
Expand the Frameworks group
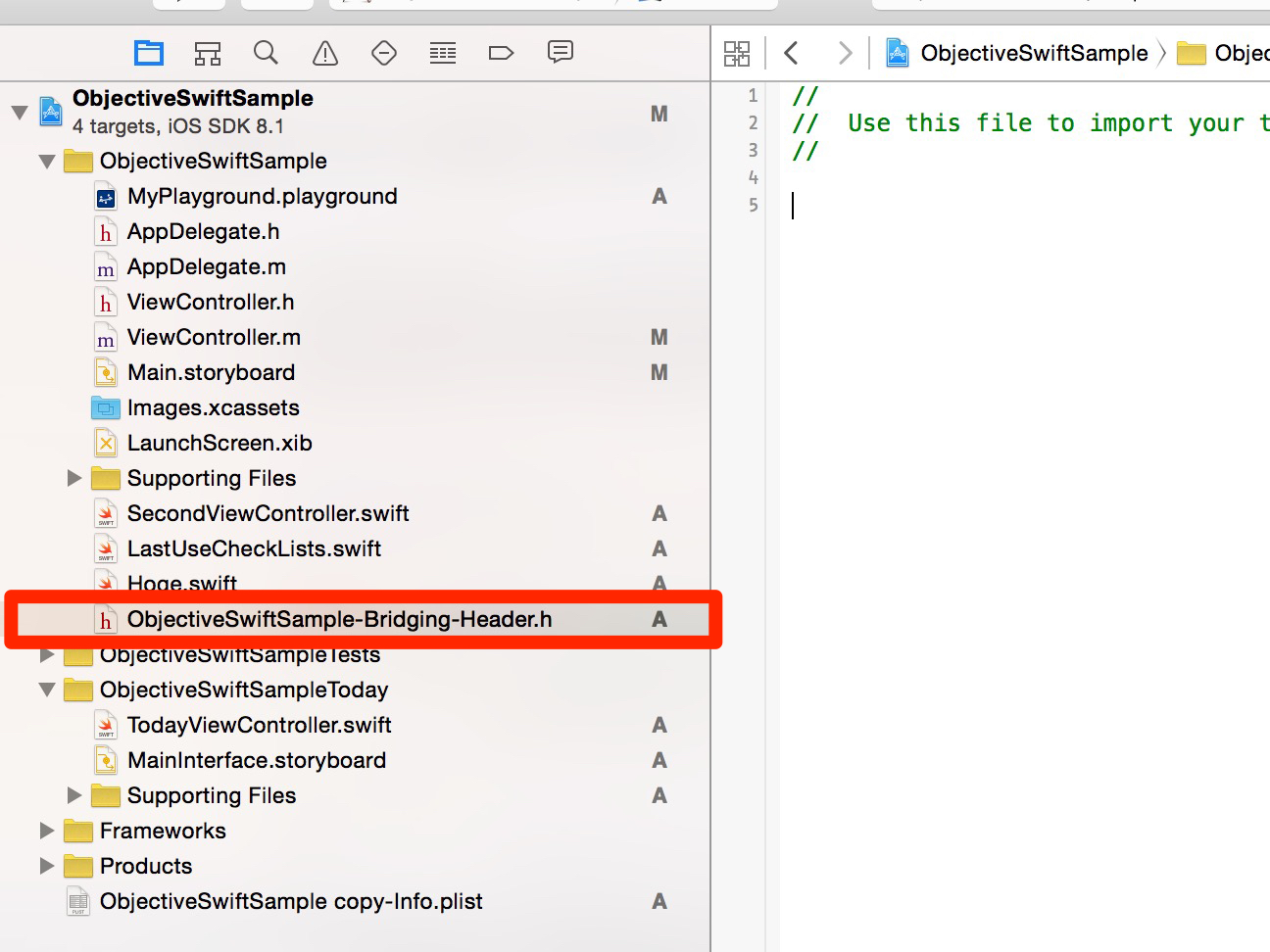[x=47, y=831]
